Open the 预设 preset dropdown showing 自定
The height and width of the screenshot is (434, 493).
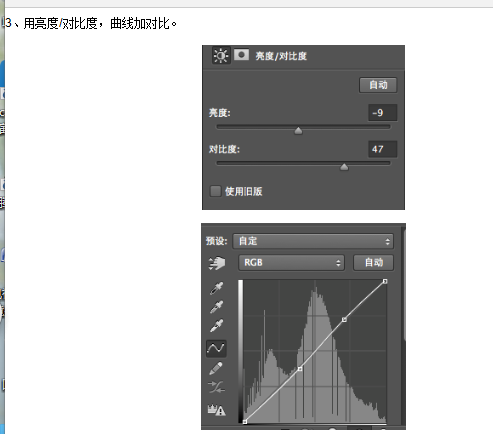click(313, 241)
